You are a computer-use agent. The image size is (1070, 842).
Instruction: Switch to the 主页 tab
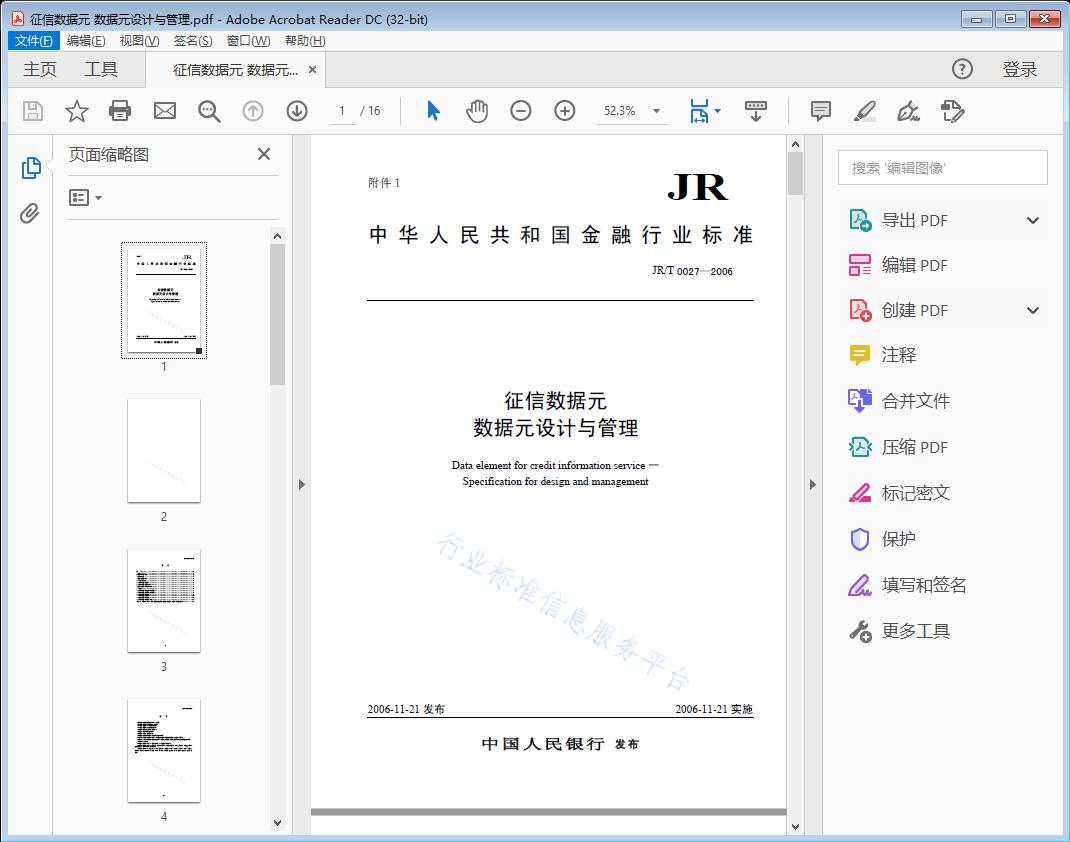tap(40, 68)
